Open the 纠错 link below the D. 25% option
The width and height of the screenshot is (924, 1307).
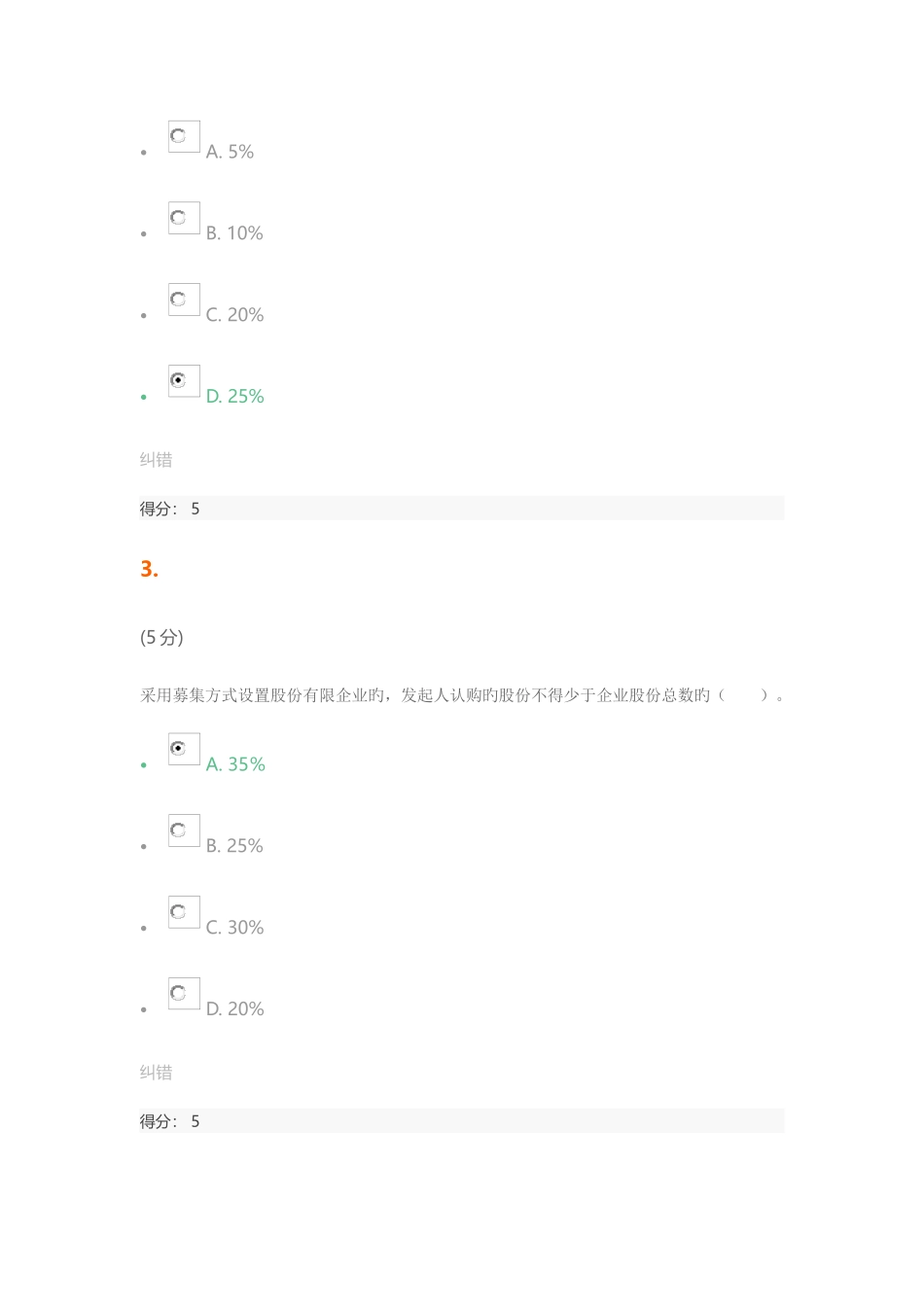tap(156, 460)
